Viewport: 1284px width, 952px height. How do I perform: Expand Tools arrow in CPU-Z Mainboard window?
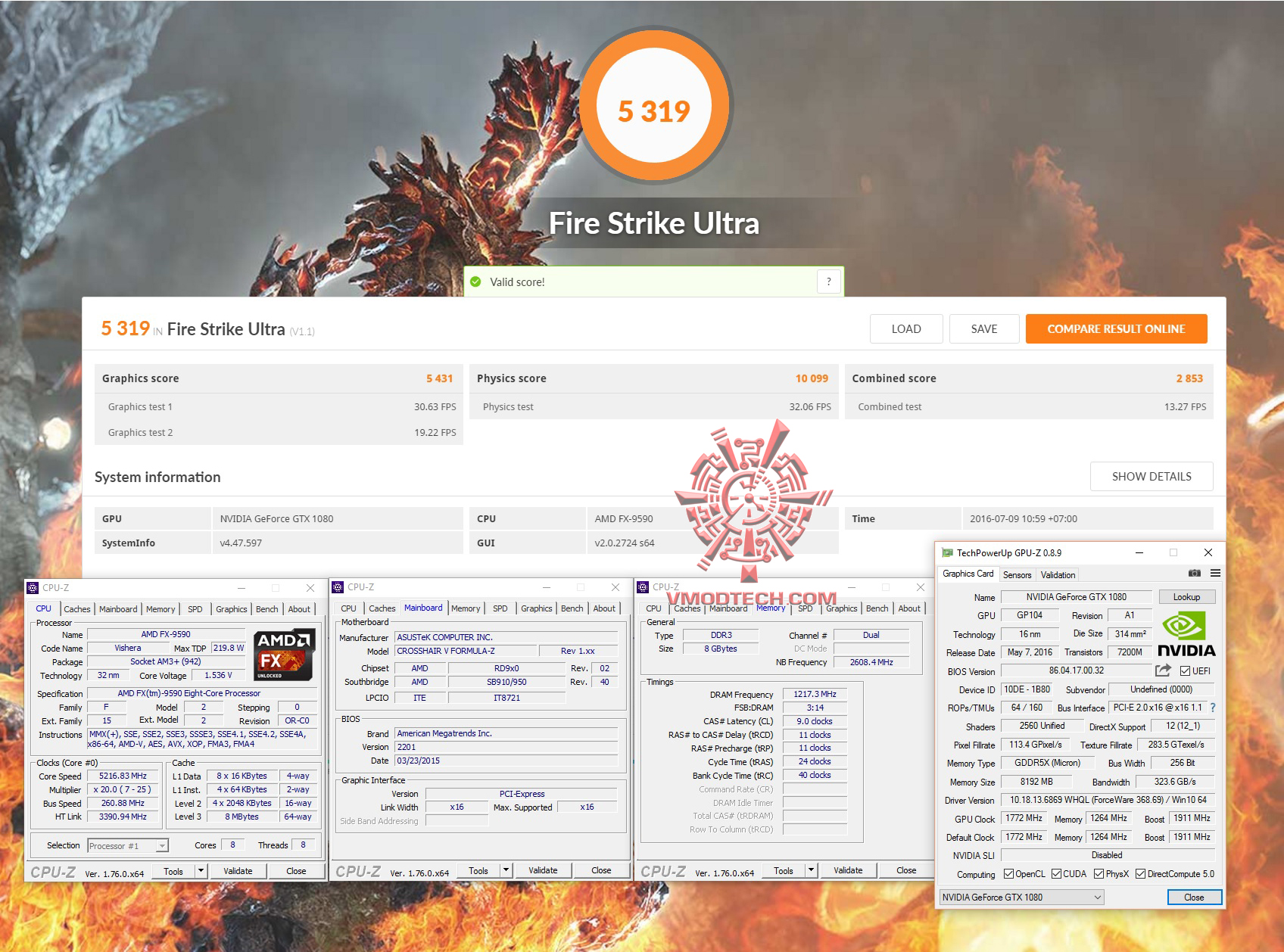click(506, 871)
